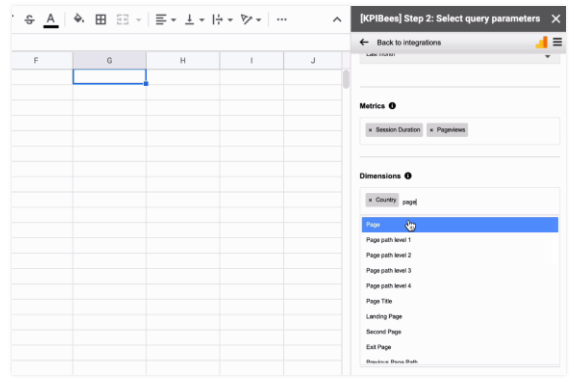Select column H header

coord(183,61)
